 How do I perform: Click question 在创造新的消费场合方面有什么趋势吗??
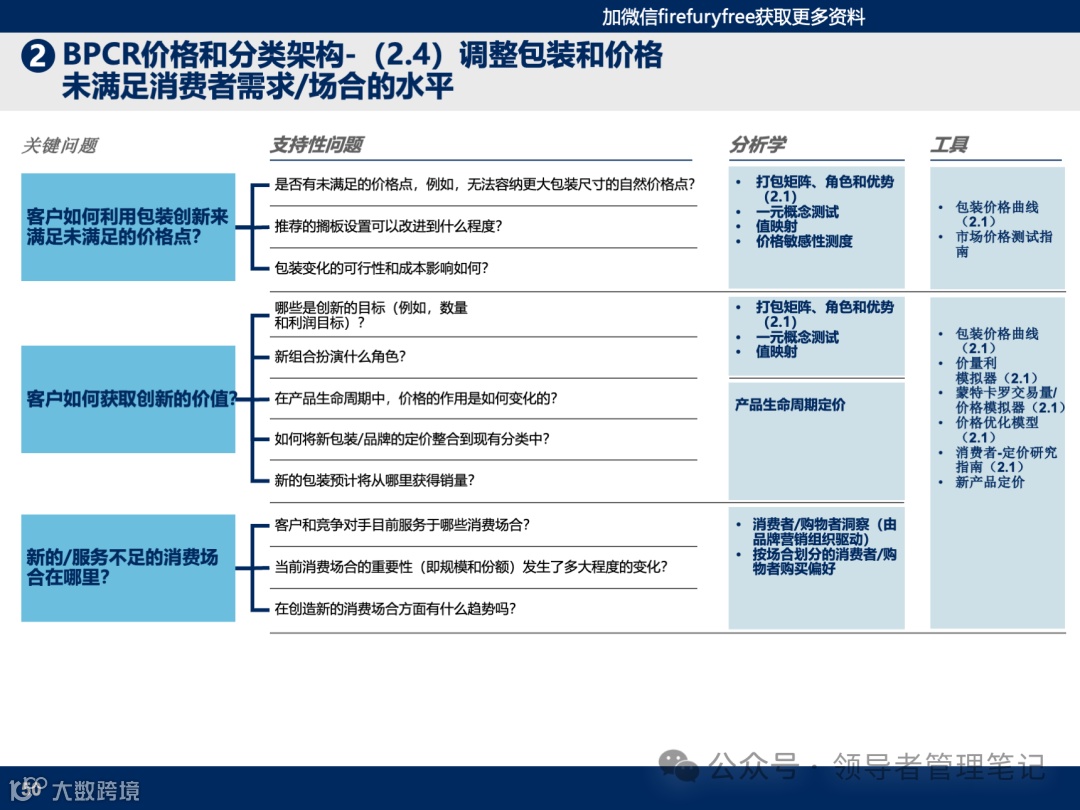[395, 608]
